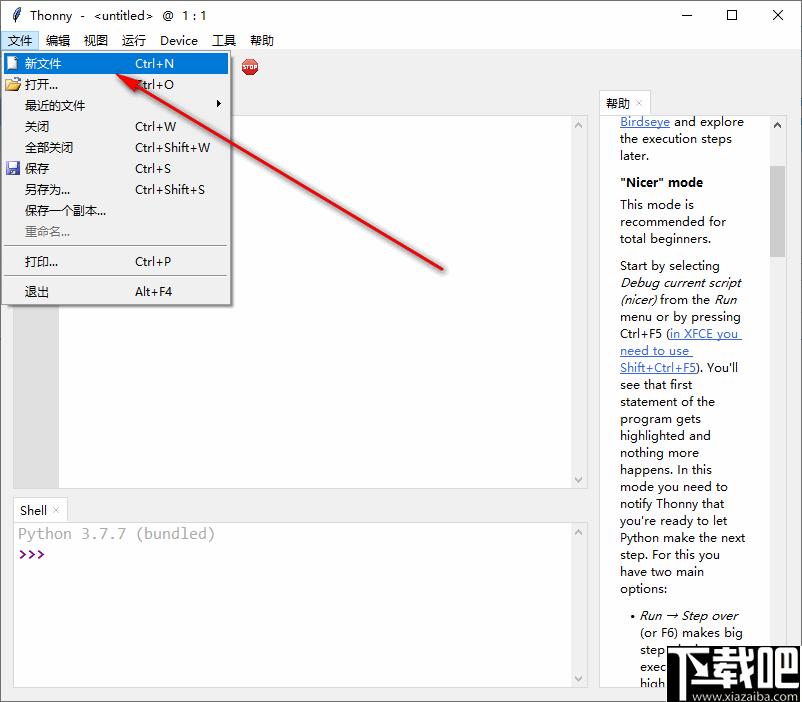Expand the 最近的文件 submenu arrow
The width and height of the screenshot is (802, 702).
(219, 104)
